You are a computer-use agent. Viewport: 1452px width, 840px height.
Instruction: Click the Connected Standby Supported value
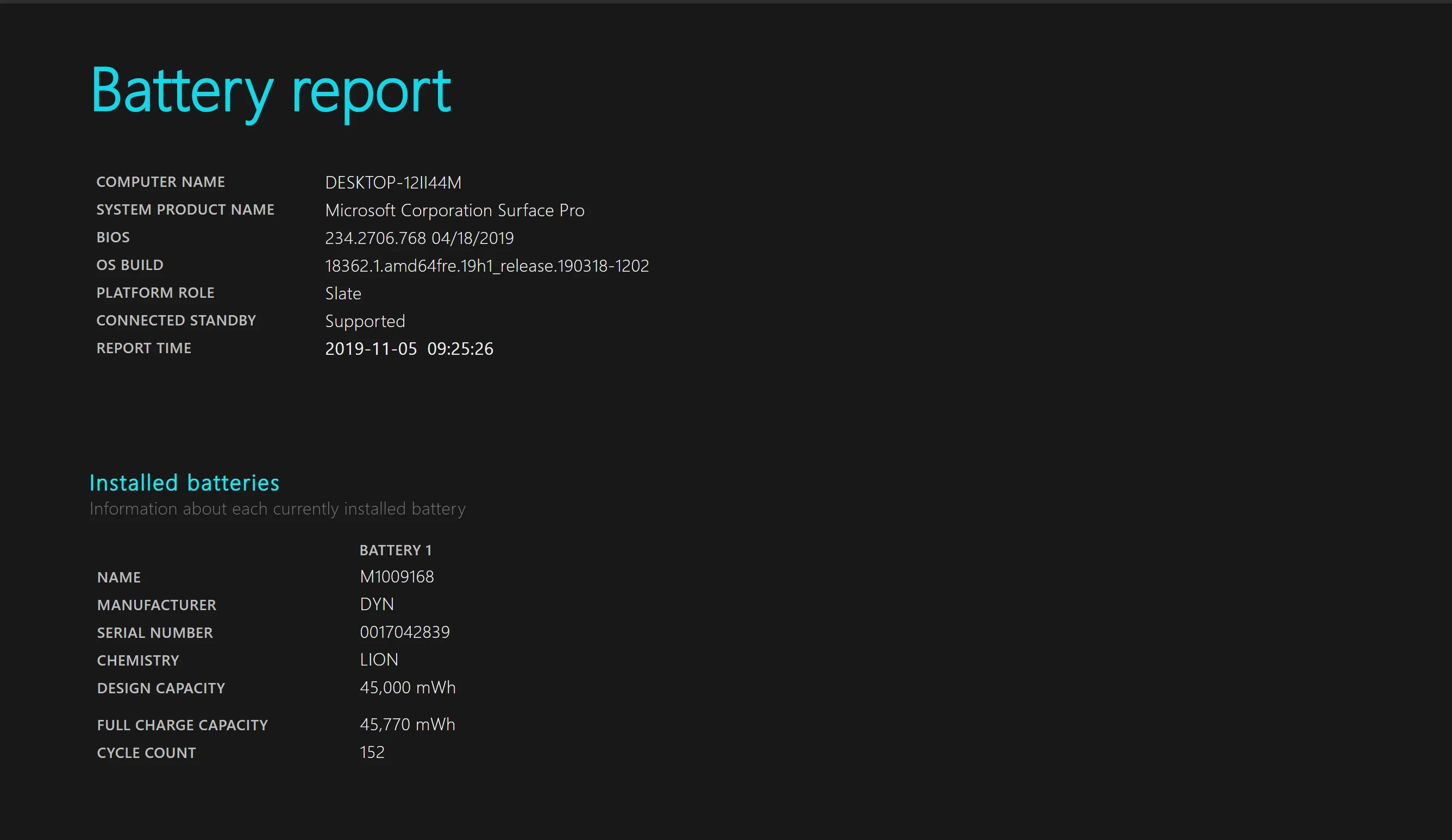[x=365, y=321]
